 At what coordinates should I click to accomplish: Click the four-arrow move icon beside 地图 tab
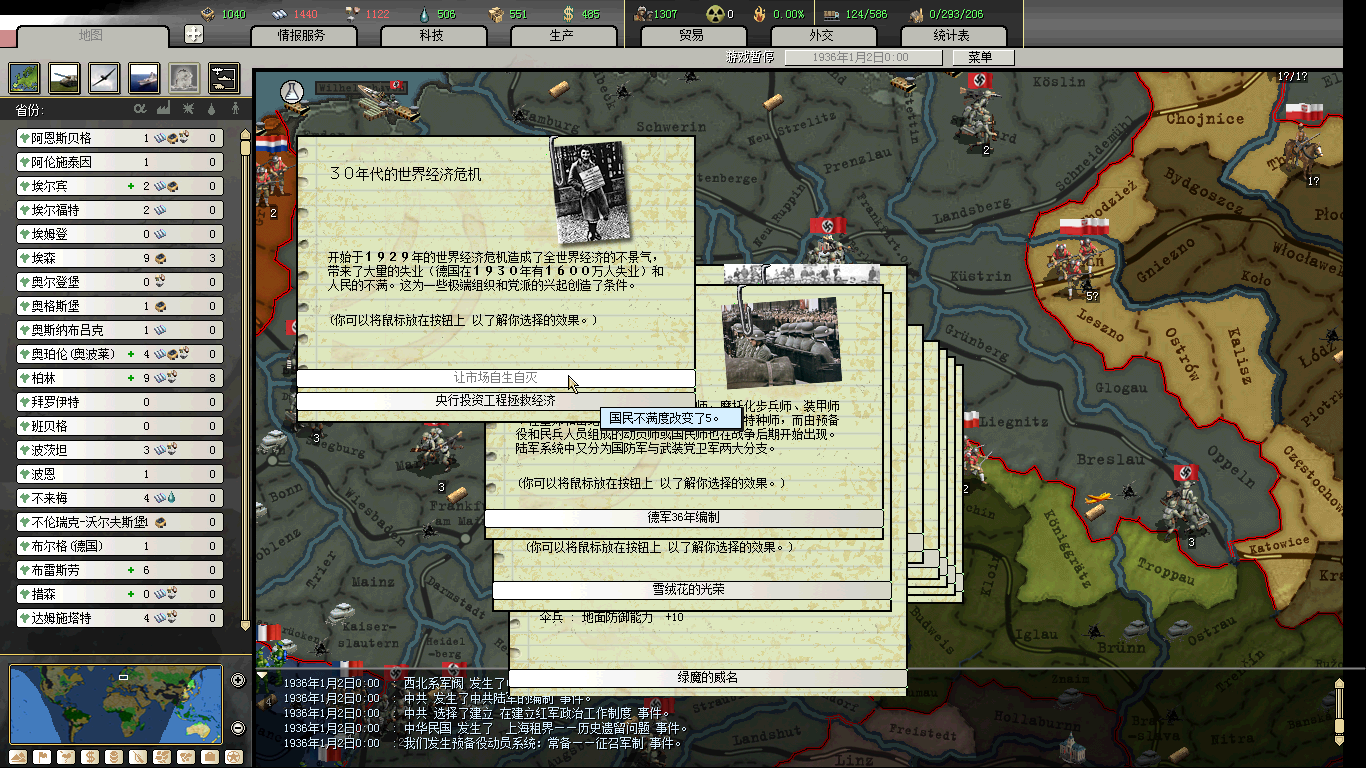[194, 34]
